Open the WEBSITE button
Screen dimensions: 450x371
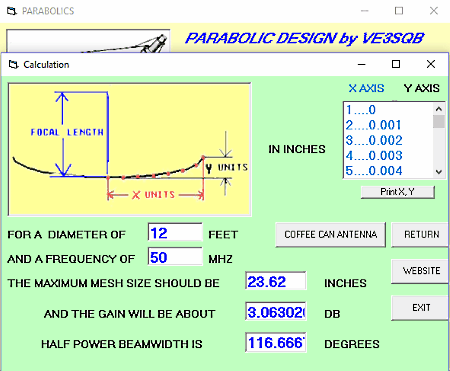(420, 271)
